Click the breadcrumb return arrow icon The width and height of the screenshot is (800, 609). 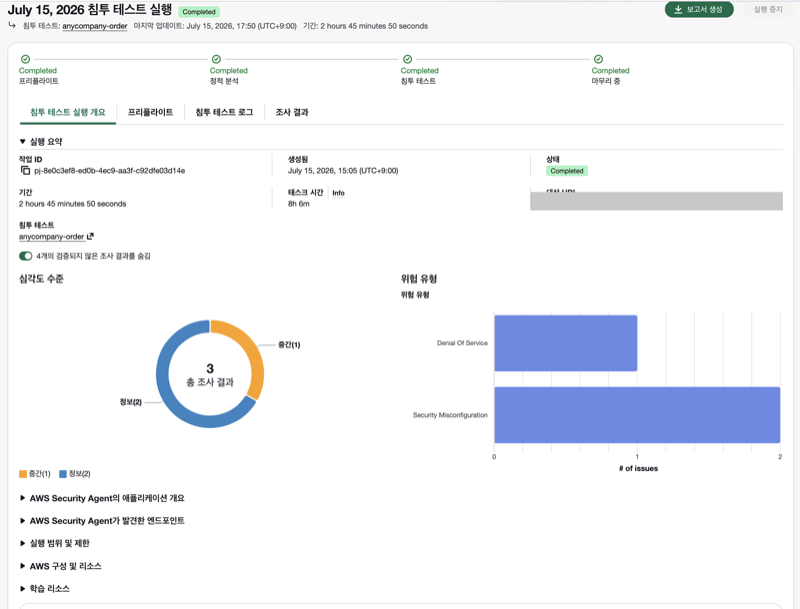[x=12, y=26]
